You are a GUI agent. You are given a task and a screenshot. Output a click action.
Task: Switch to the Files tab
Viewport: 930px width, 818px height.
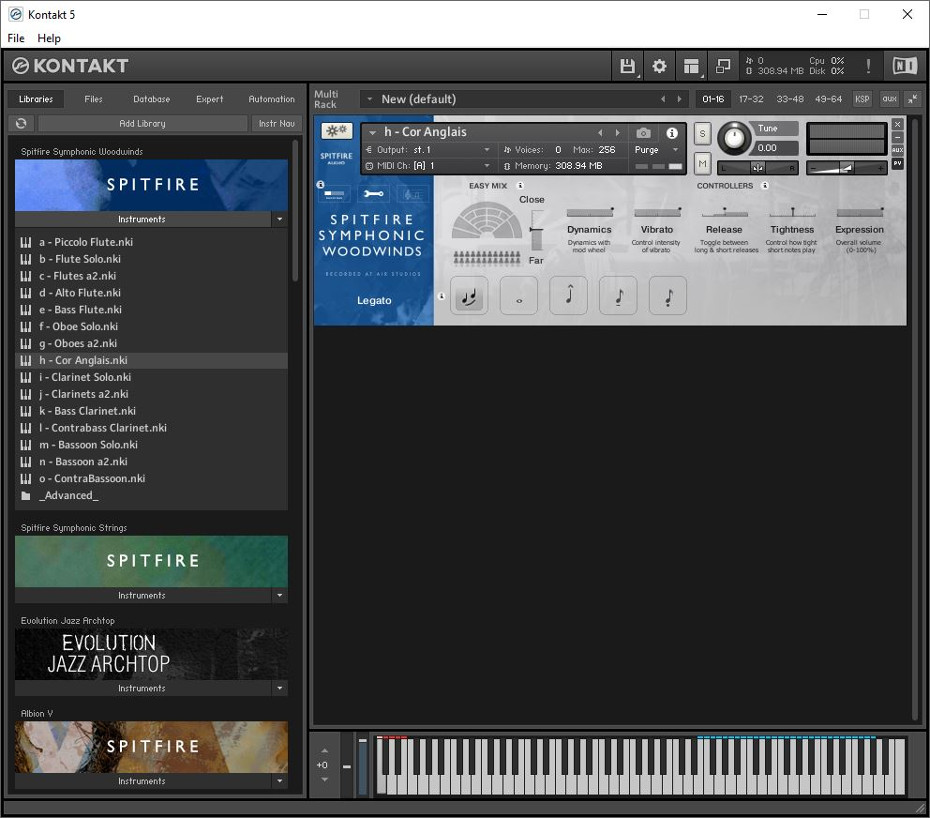(93, 99)
